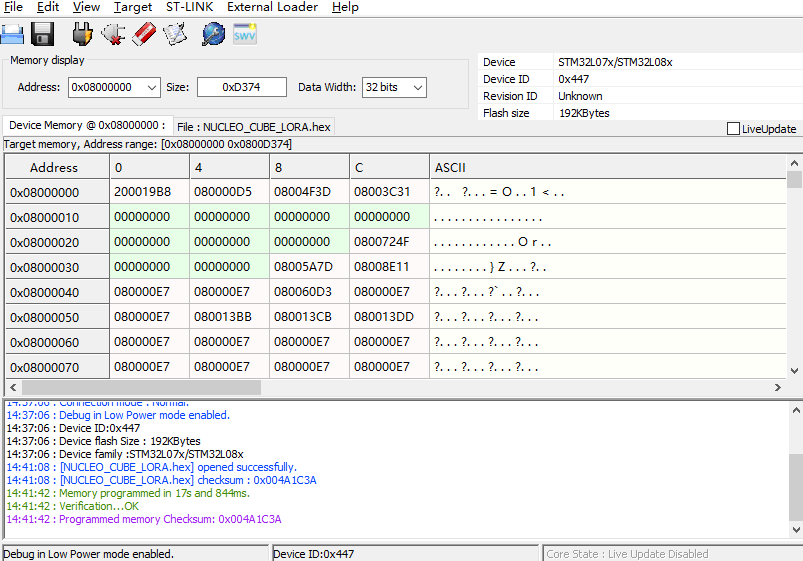Connect to target using plug icon

pos(82,34)
